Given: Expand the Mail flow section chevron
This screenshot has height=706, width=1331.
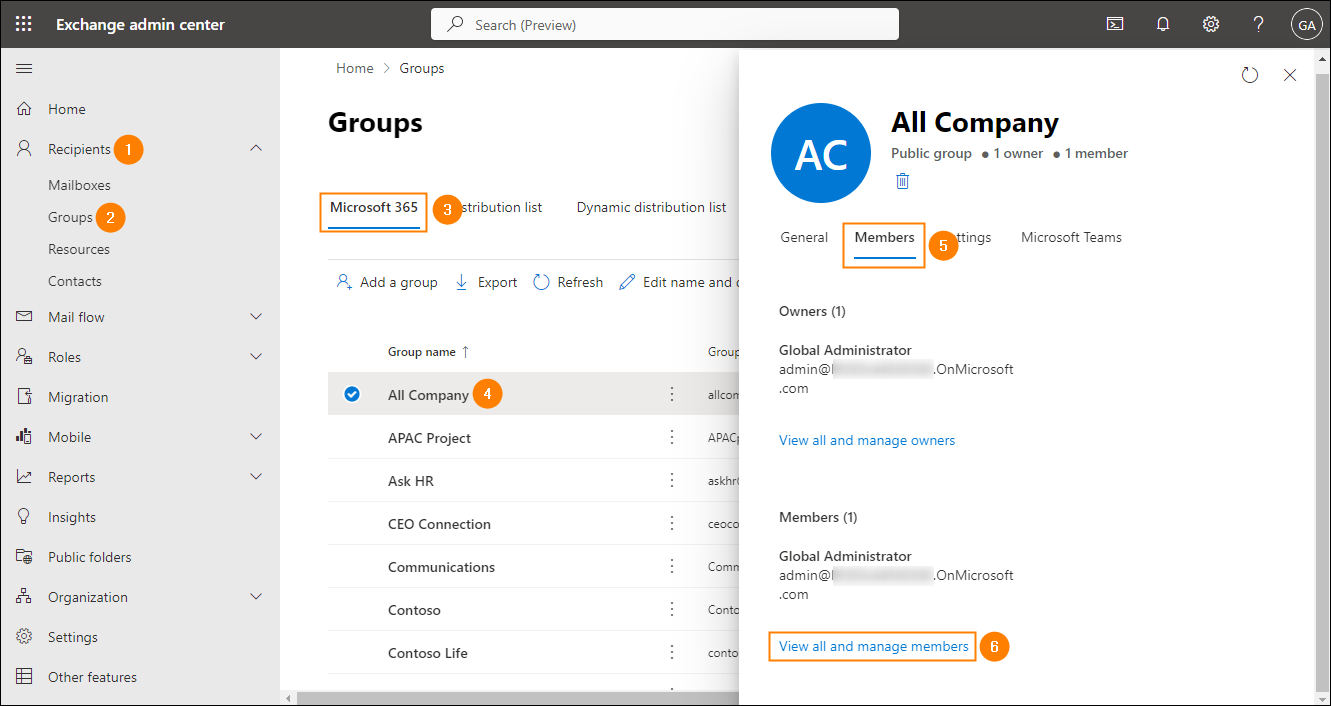Looking at the screenshot, I should pos(256,316).
